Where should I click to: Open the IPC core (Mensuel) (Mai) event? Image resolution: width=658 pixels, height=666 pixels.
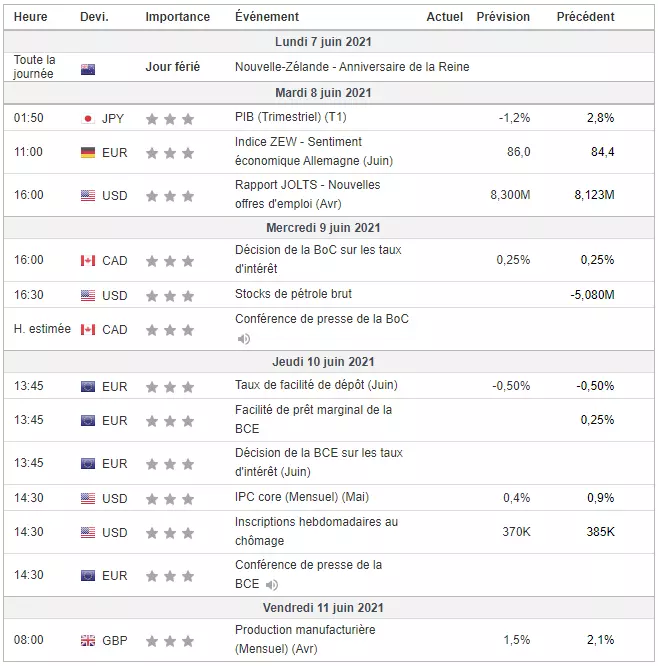[302, 497]
